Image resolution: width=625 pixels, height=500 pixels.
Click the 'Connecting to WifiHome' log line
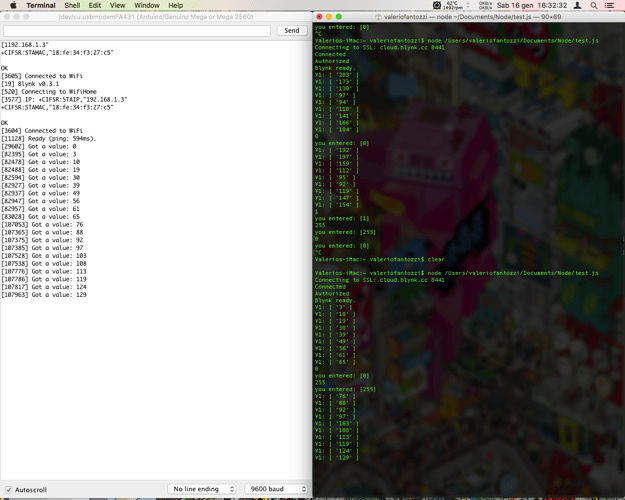coord(49,91)
